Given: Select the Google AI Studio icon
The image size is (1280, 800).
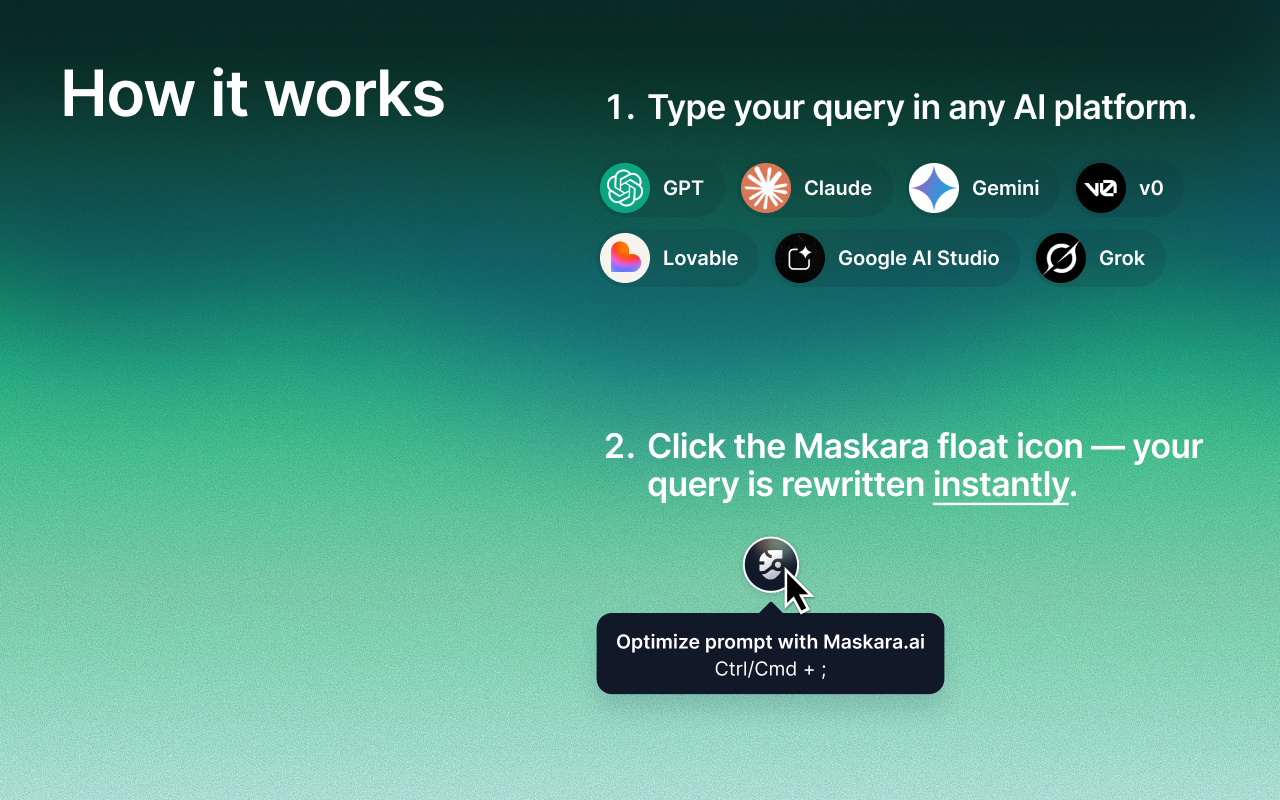Looking at the screenshot, I should (x=800, y=258).
